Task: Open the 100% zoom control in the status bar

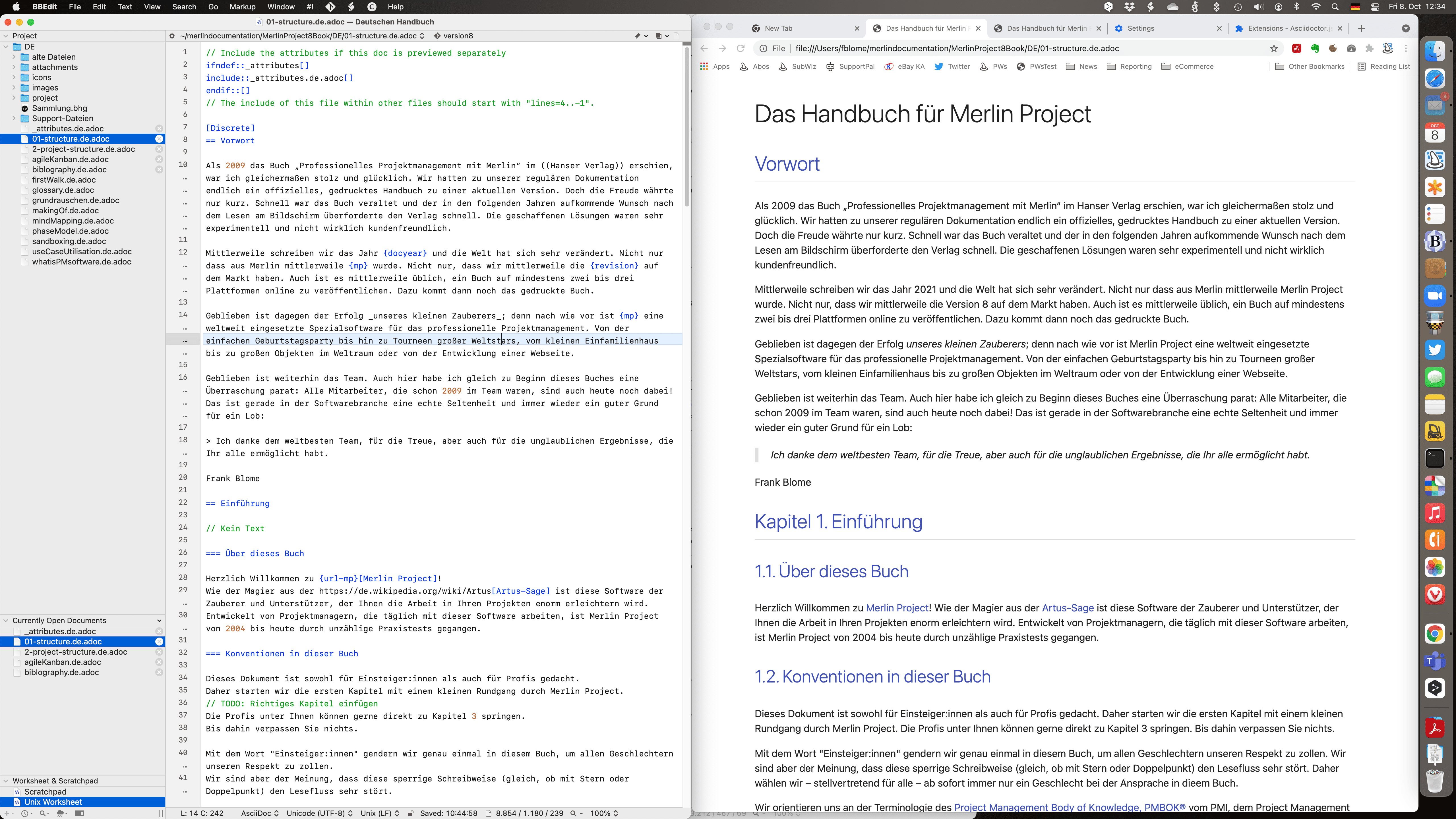Action: coord(601,813)
